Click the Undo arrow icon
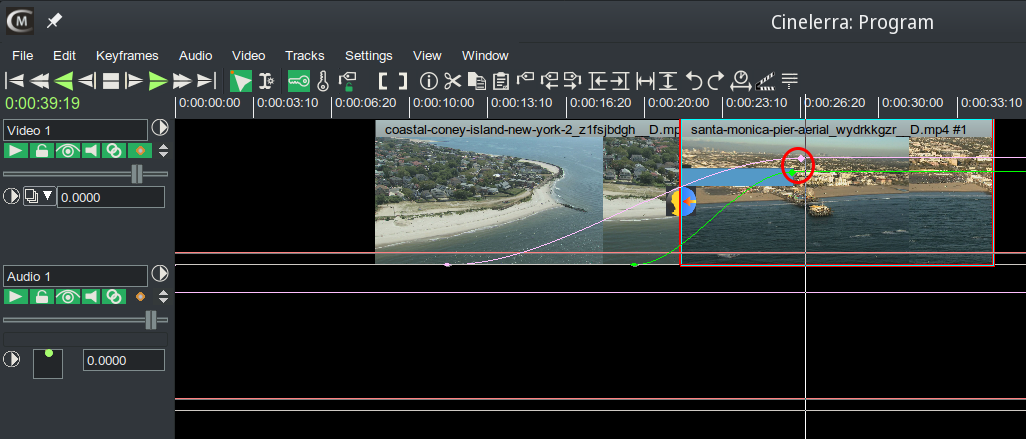Screen dimensions: 1026x439 tap(693, 81)
